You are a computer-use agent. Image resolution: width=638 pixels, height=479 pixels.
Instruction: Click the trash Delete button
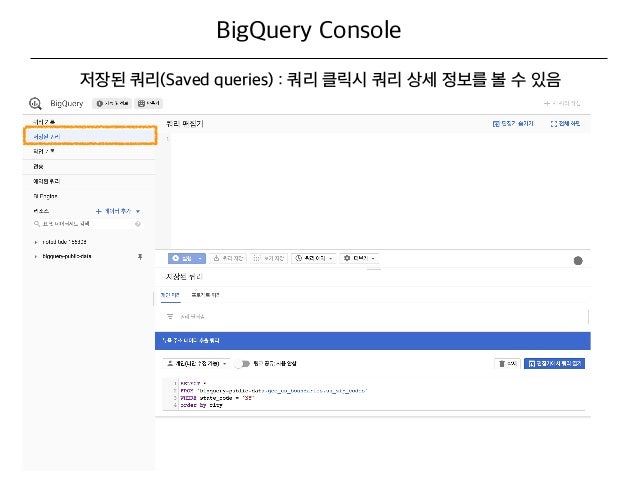pyautogui.click(x=507, y=363)
